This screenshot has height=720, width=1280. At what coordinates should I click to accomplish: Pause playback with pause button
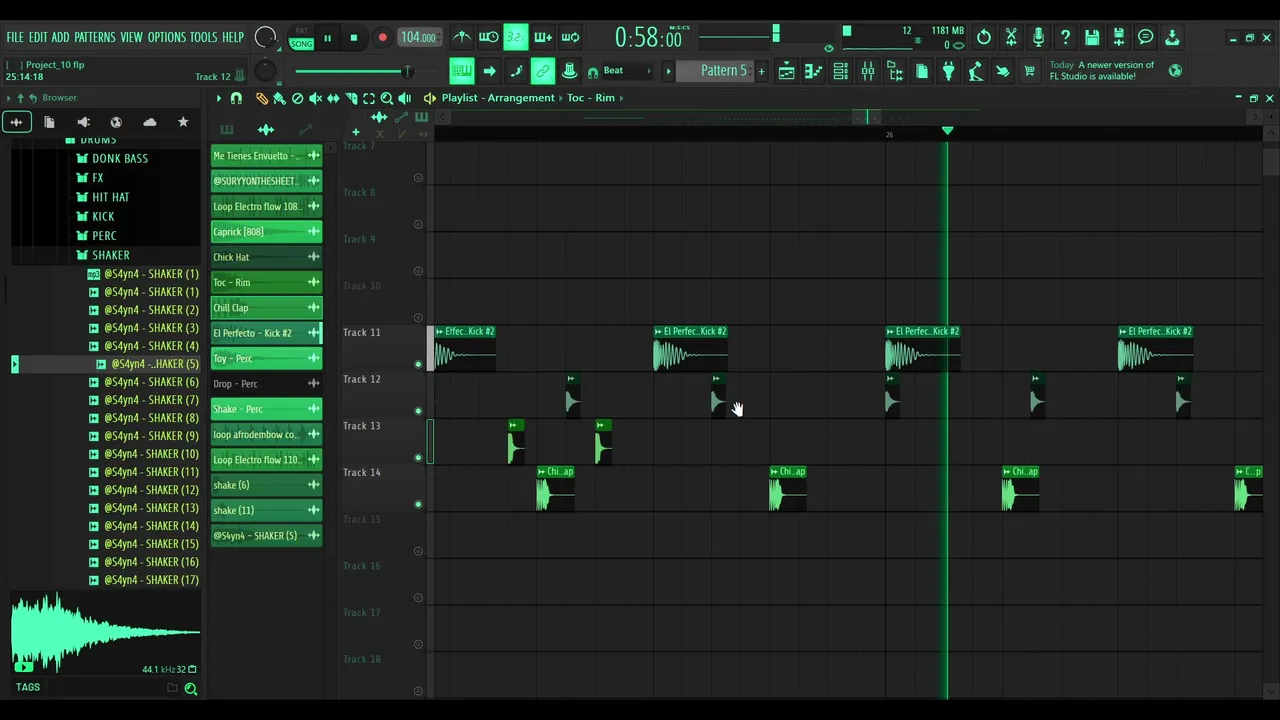point(327,39)
